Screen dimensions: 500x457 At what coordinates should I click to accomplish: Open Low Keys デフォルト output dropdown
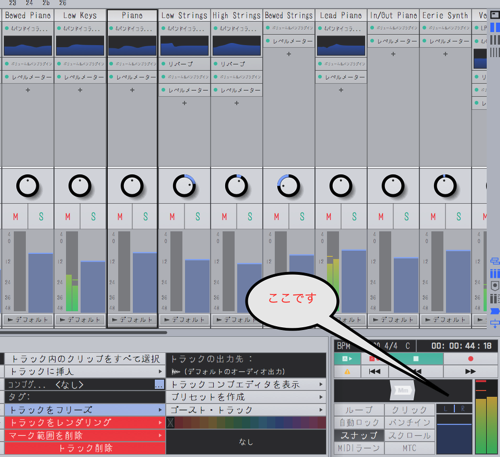(80, 320)
